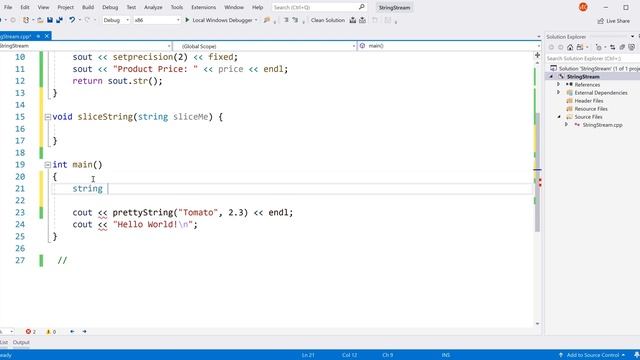Select the Solution 'StringStream' root node
The width and height of the screenshot is (640, 360).
(595, 69)
